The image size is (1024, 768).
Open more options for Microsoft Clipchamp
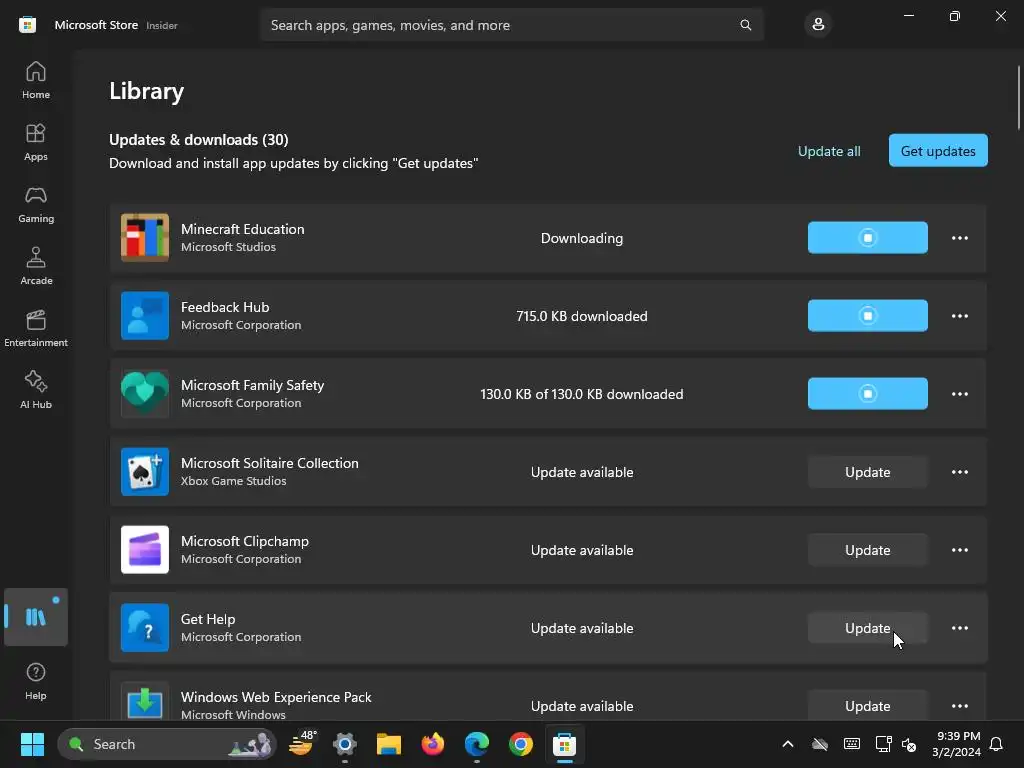[x=959, y=550]
